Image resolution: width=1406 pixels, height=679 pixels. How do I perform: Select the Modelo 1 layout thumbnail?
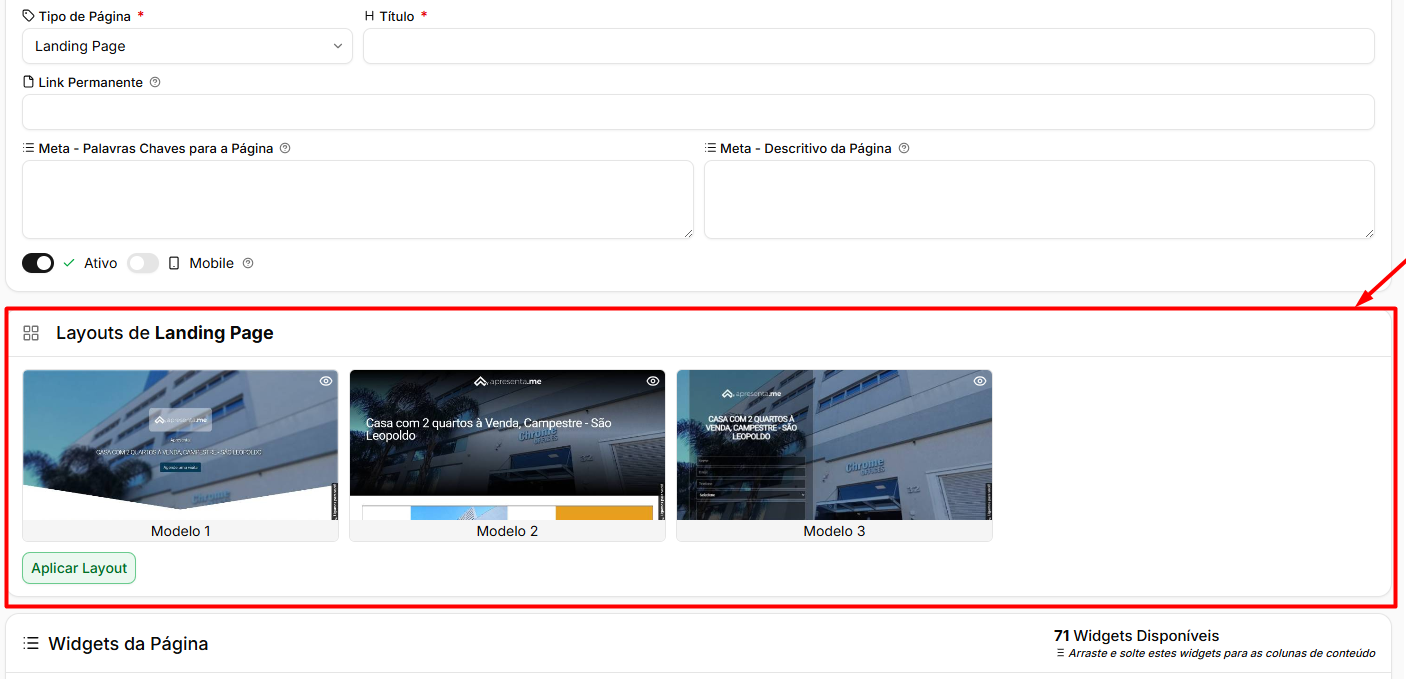[180, 445]
